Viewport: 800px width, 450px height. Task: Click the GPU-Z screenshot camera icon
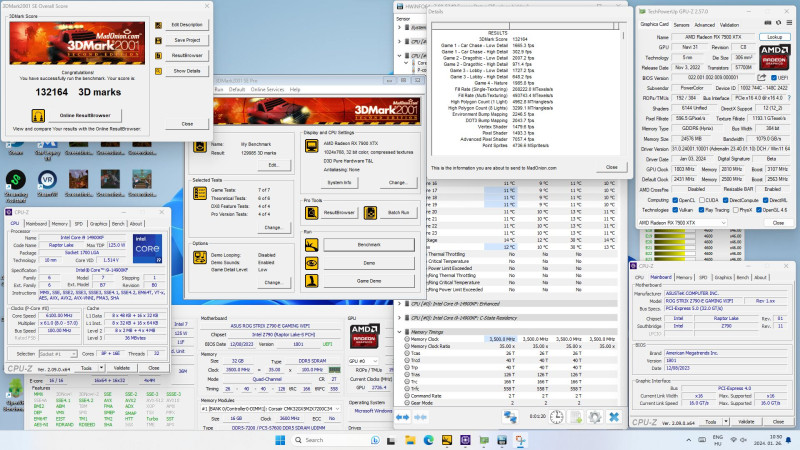pos(768,23)
